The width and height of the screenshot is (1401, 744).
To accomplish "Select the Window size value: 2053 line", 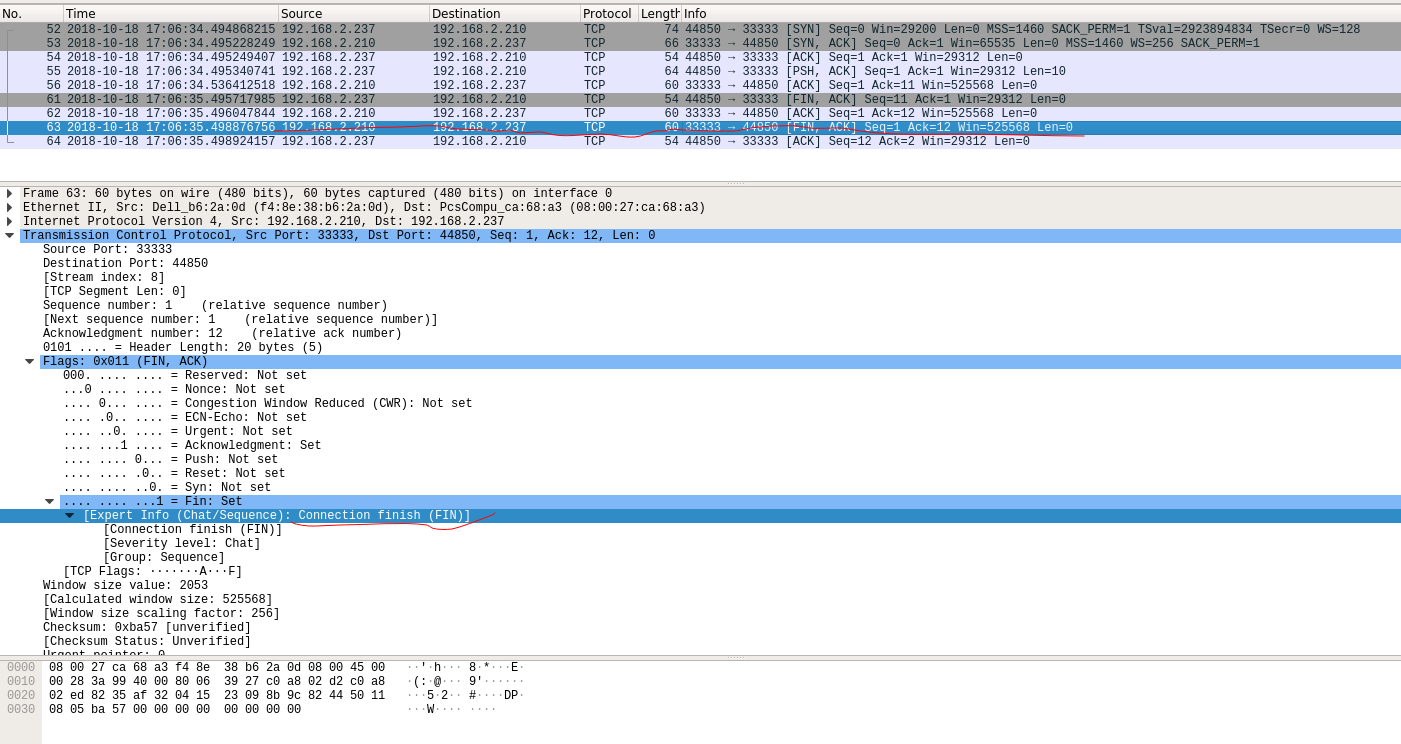I will click(x=126, y=586).
